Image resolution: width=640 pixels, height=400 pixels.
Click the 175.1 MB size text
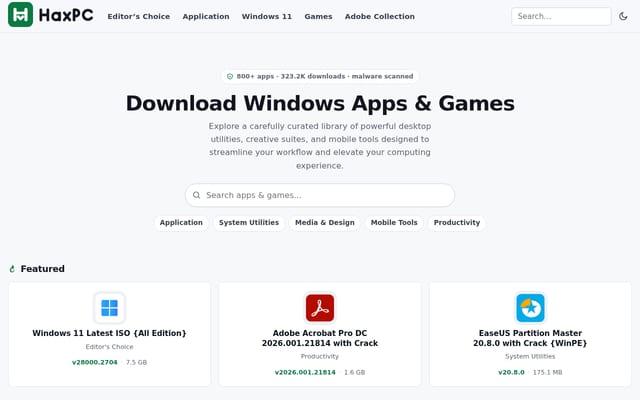(x=548, y=372)
